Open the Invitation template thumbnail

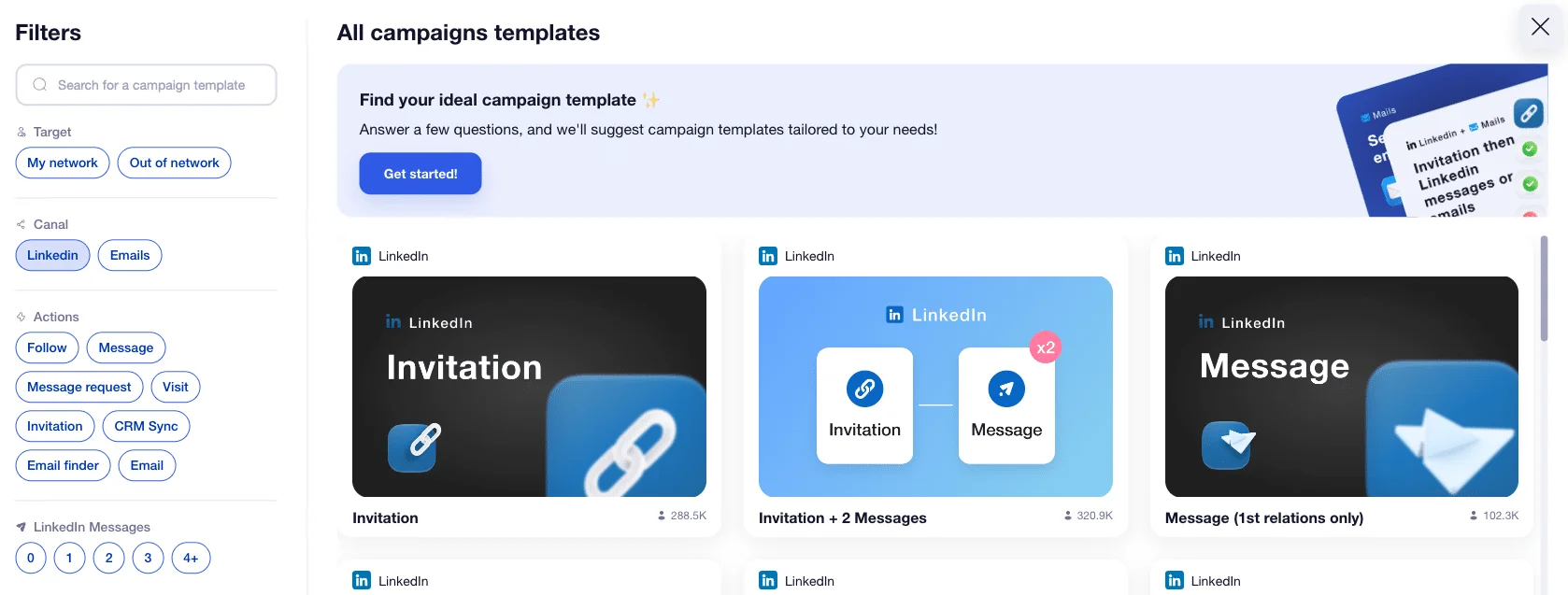tap(529, 387)
